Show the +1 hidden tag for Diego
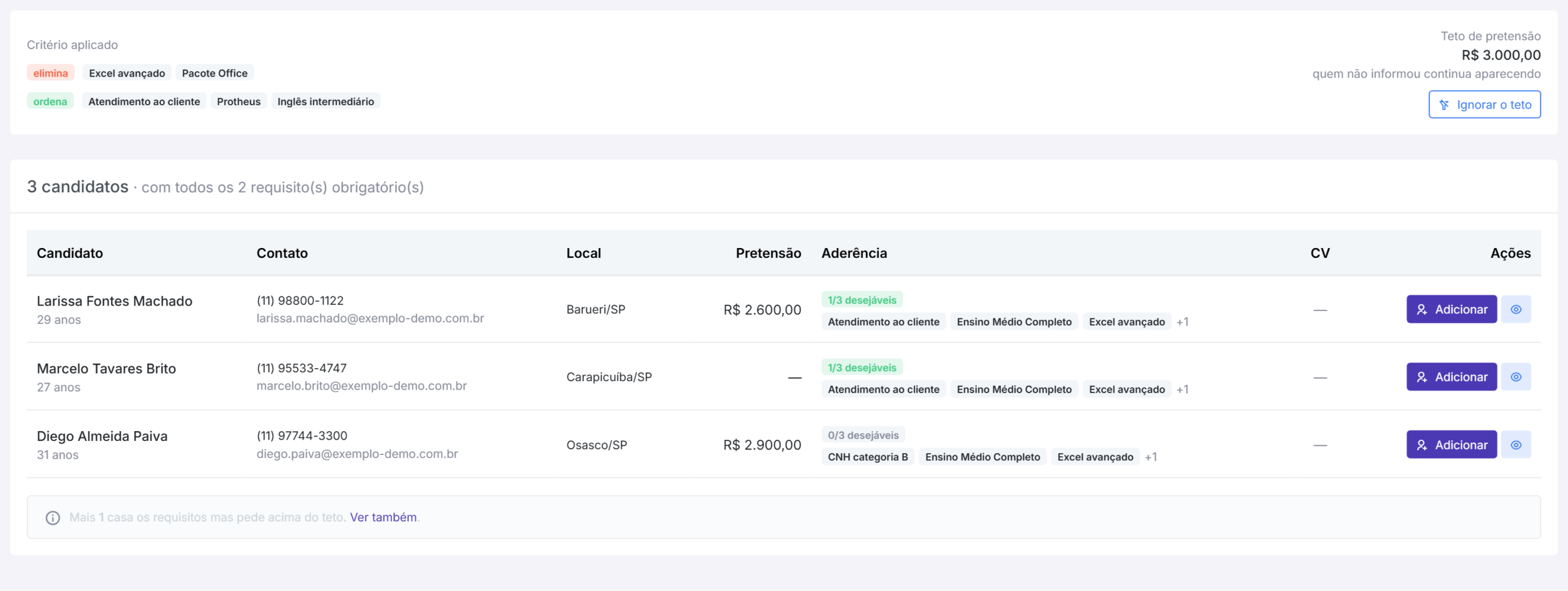 pos(1151,457)
